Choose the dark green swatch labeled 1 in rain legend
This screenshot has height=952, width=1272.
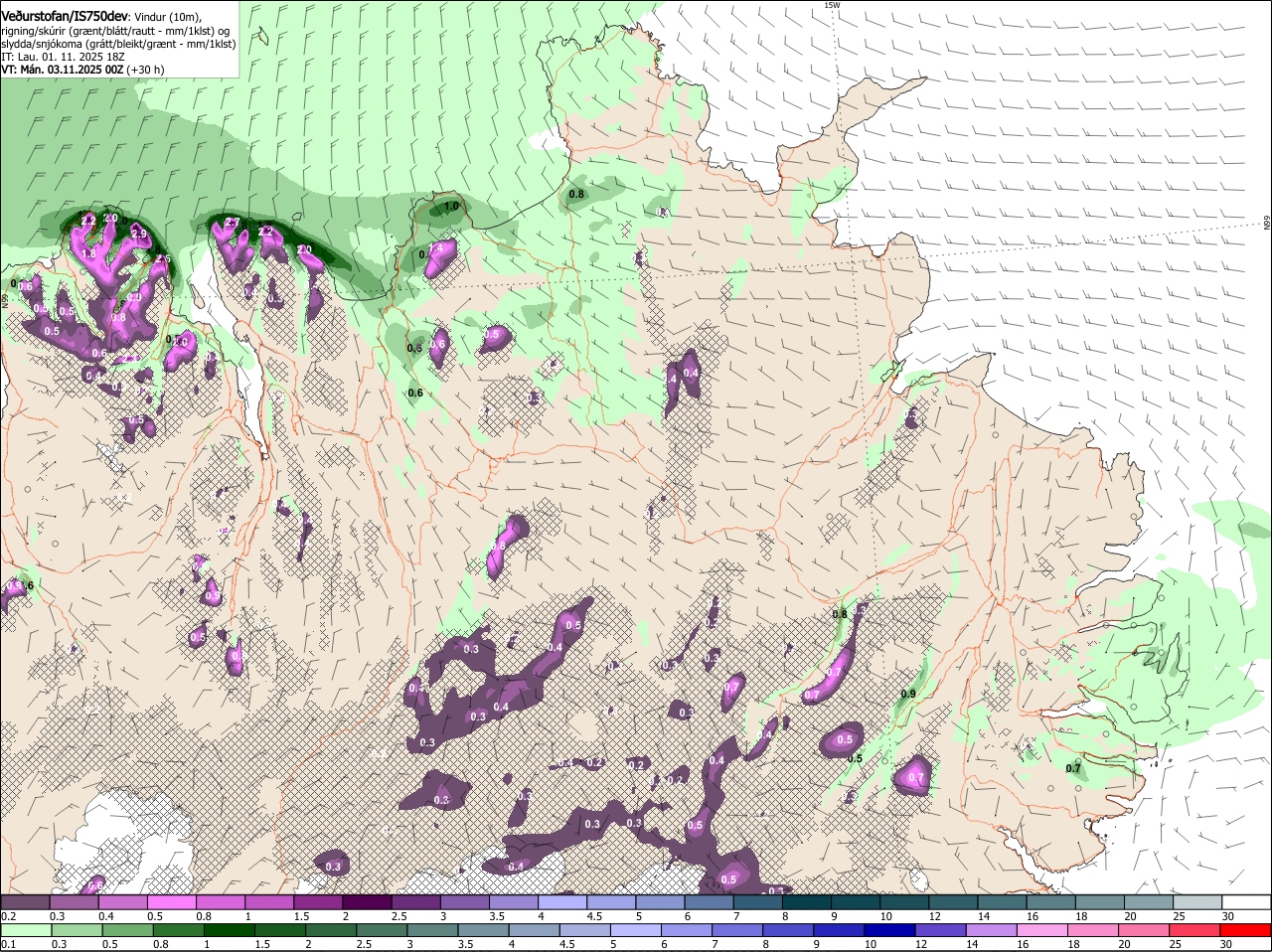[x=230, y=930]
